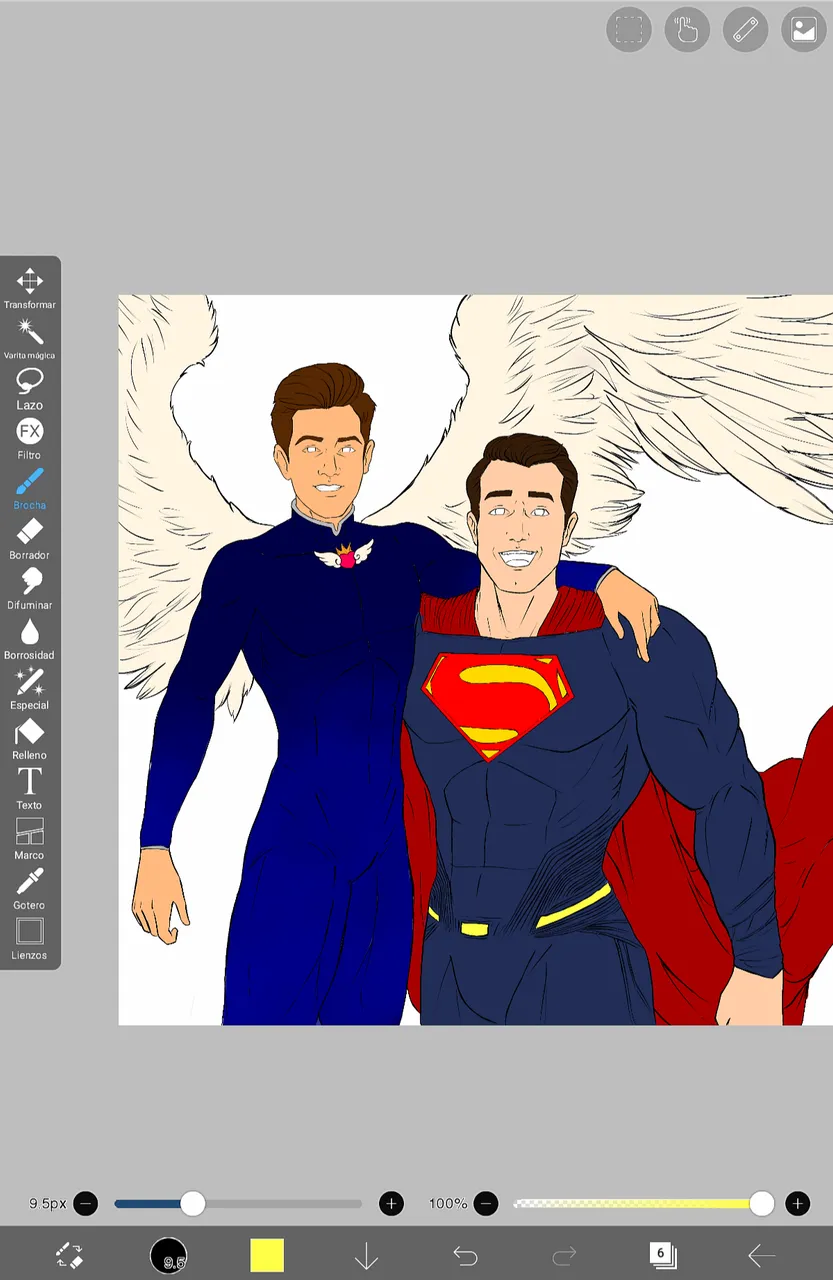Tap the winged heart badge on canvas
The height and width of the screenshot is (1280, 833).
coord(345,554)
